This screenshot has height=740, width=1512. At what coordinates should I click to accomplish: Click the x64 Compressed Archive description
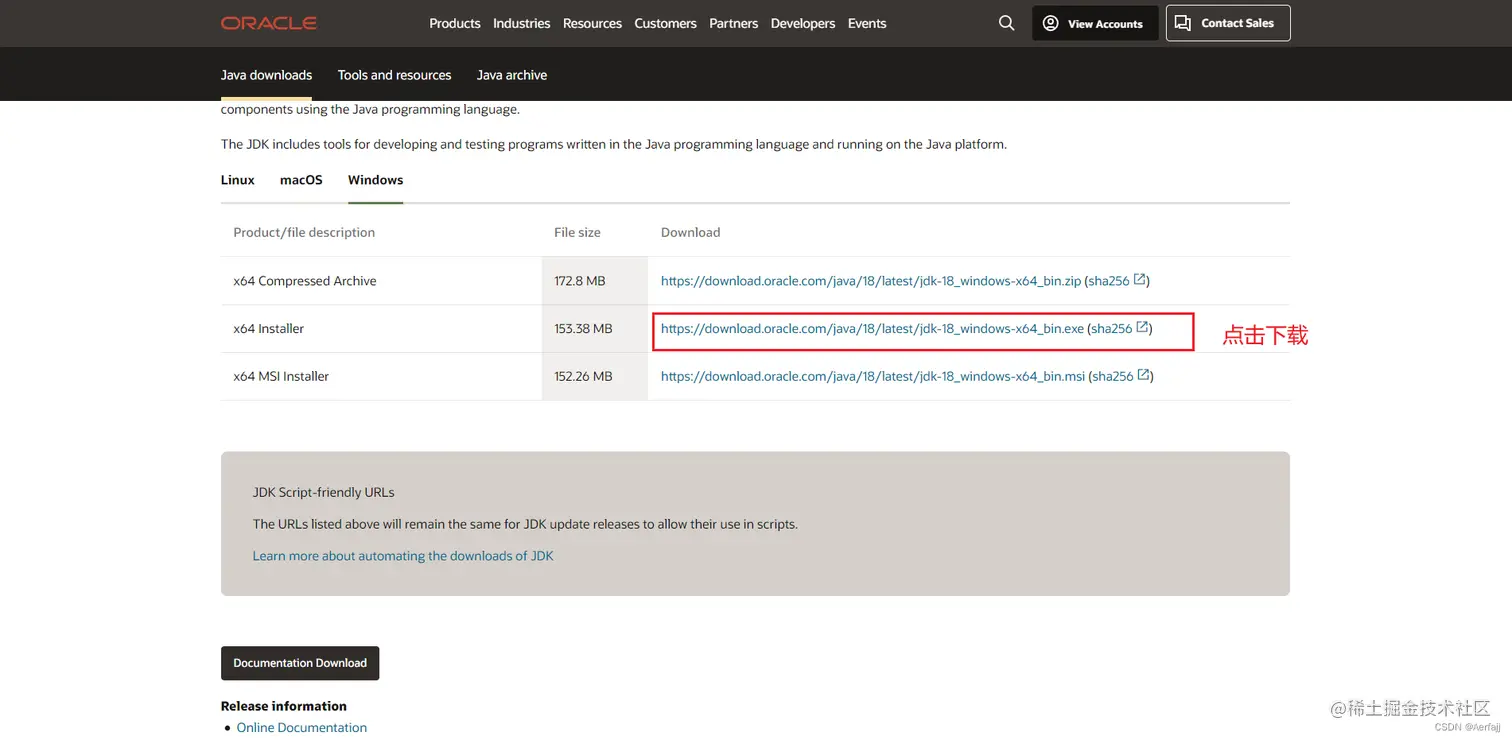305,281
